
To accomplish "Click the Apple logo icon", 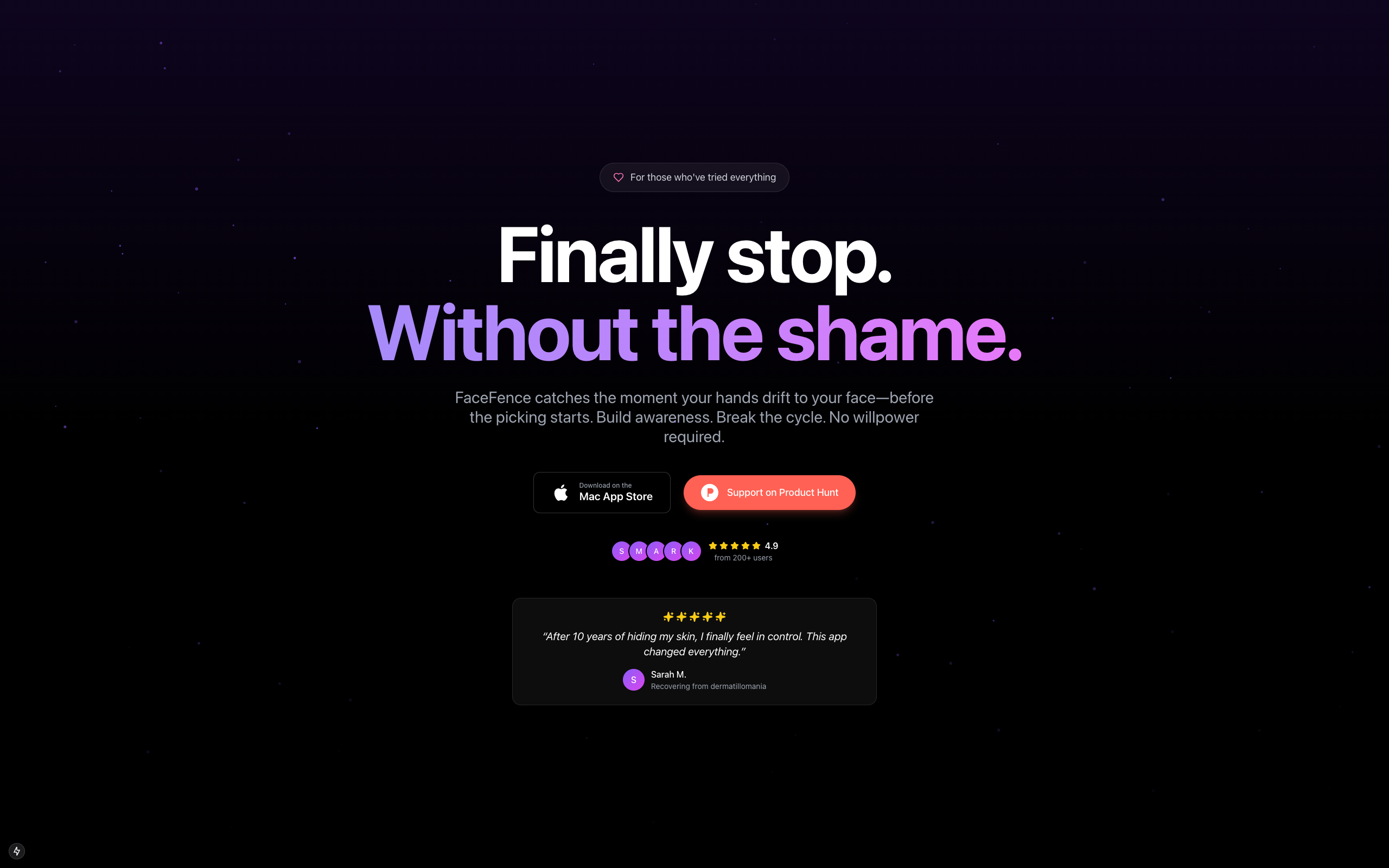I will (x=561, y=492).
